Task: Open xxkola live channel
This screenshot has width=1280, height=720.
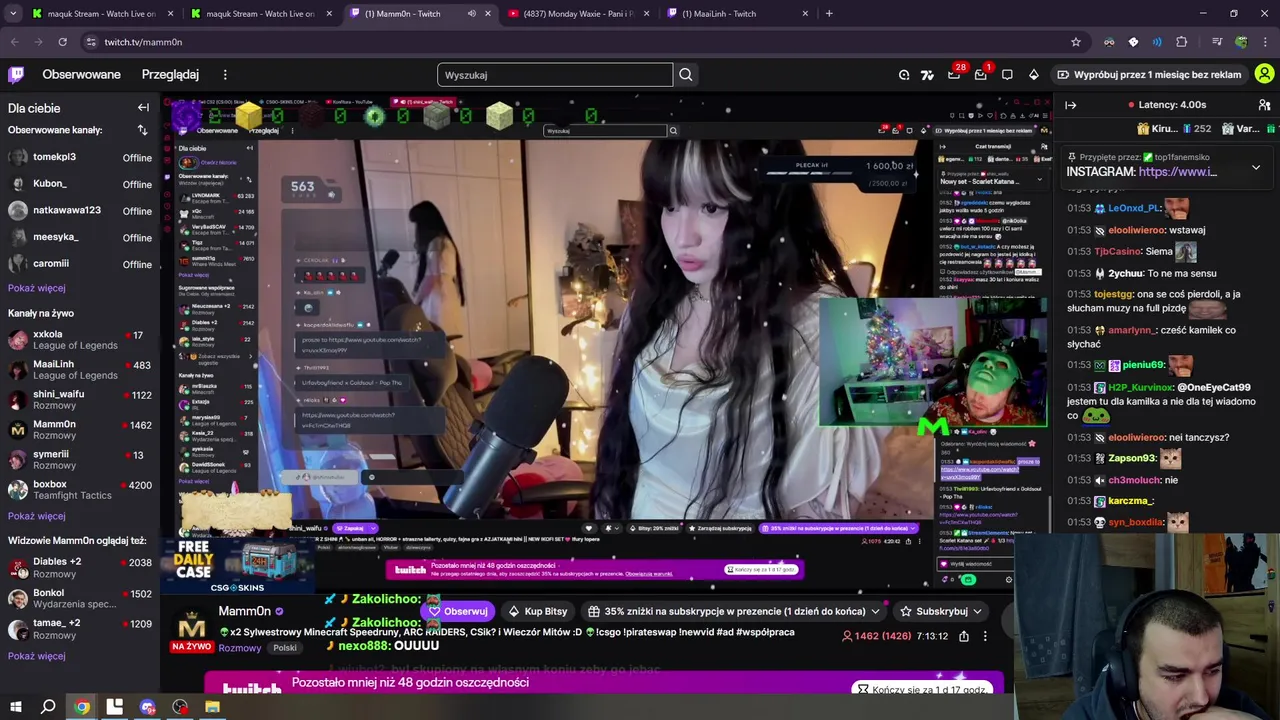Action: pos(80,340)
